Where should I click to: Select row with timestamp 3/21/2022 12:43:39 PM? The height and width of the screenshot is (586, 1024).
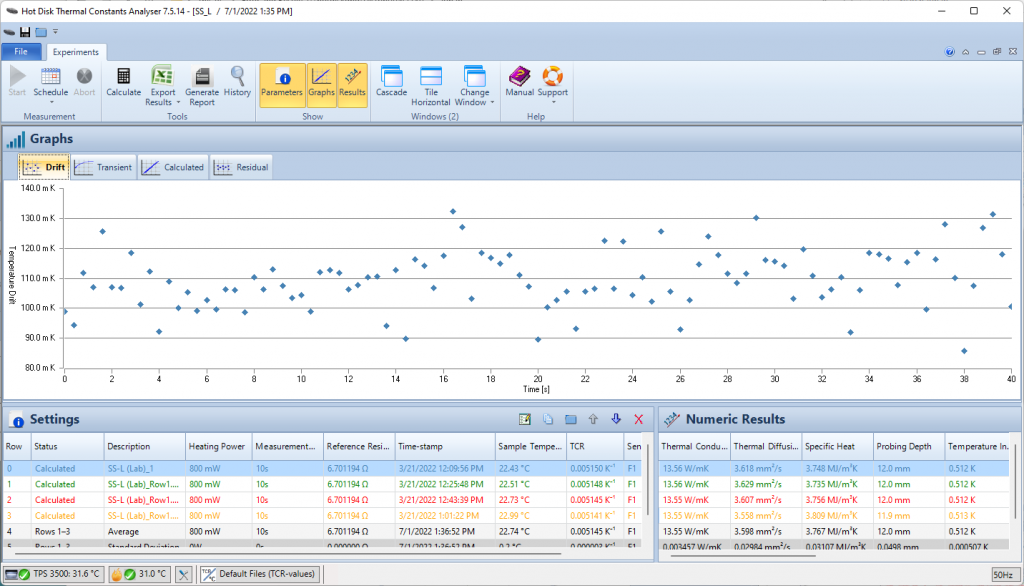(322, 500)
